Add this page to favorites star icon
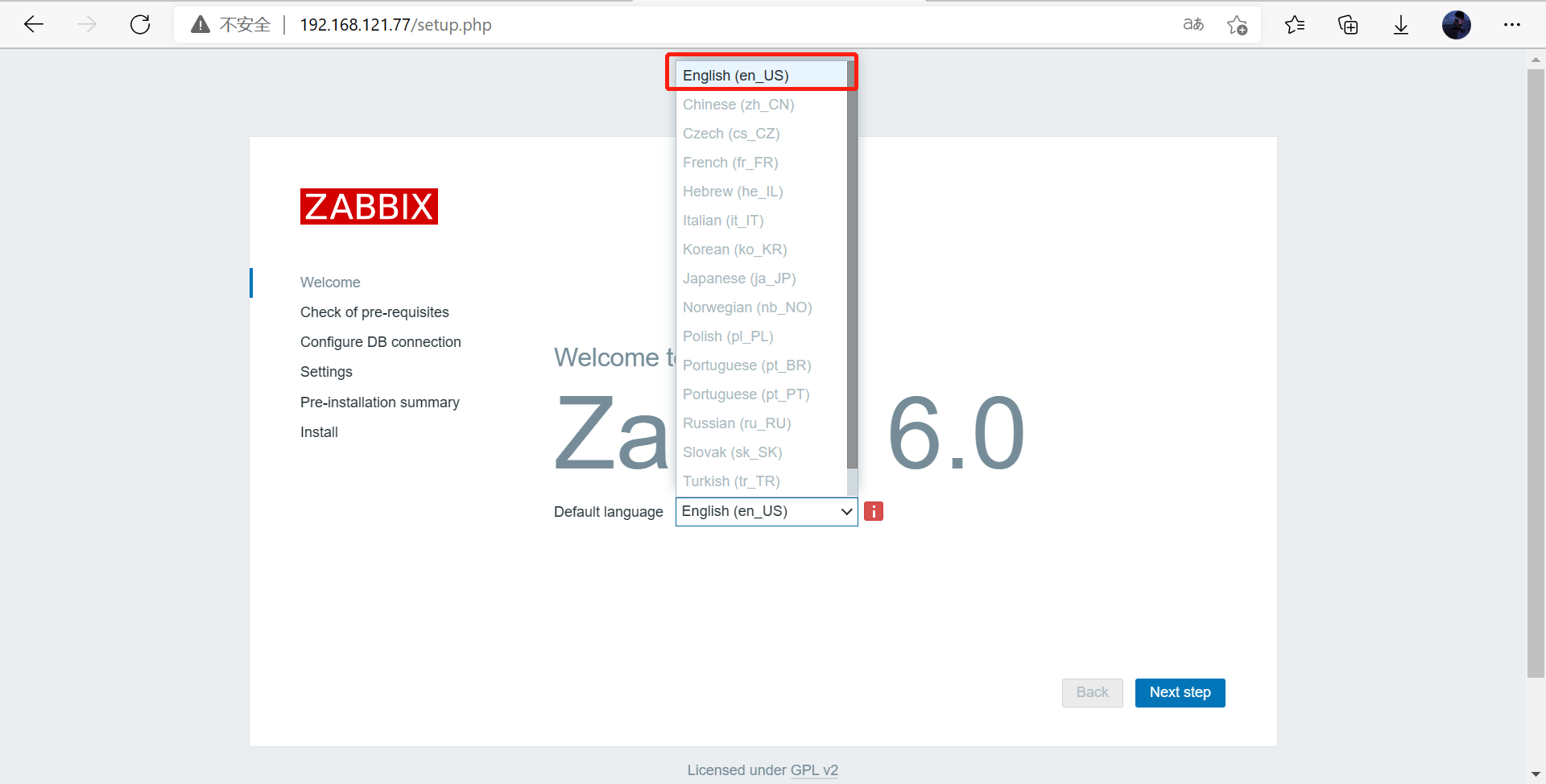1546x784 pixels. pyautogui.click(x=1237, y=25)
